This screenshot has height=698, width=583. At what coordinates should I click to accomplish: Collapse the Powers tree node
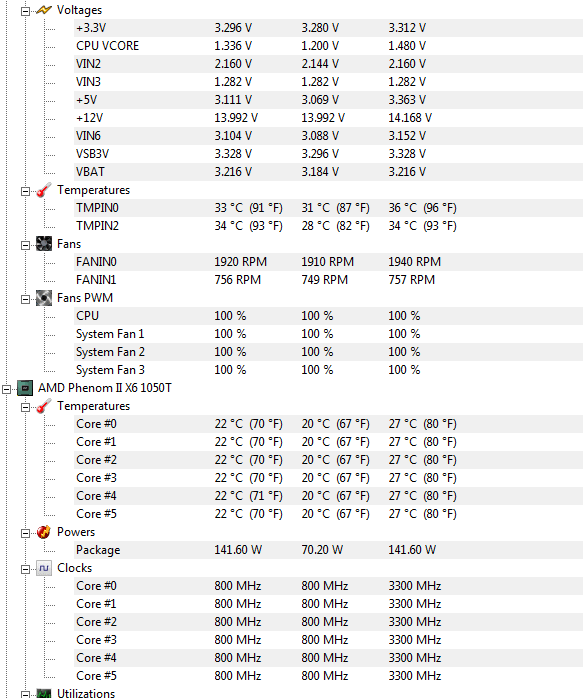click(25, 533)
